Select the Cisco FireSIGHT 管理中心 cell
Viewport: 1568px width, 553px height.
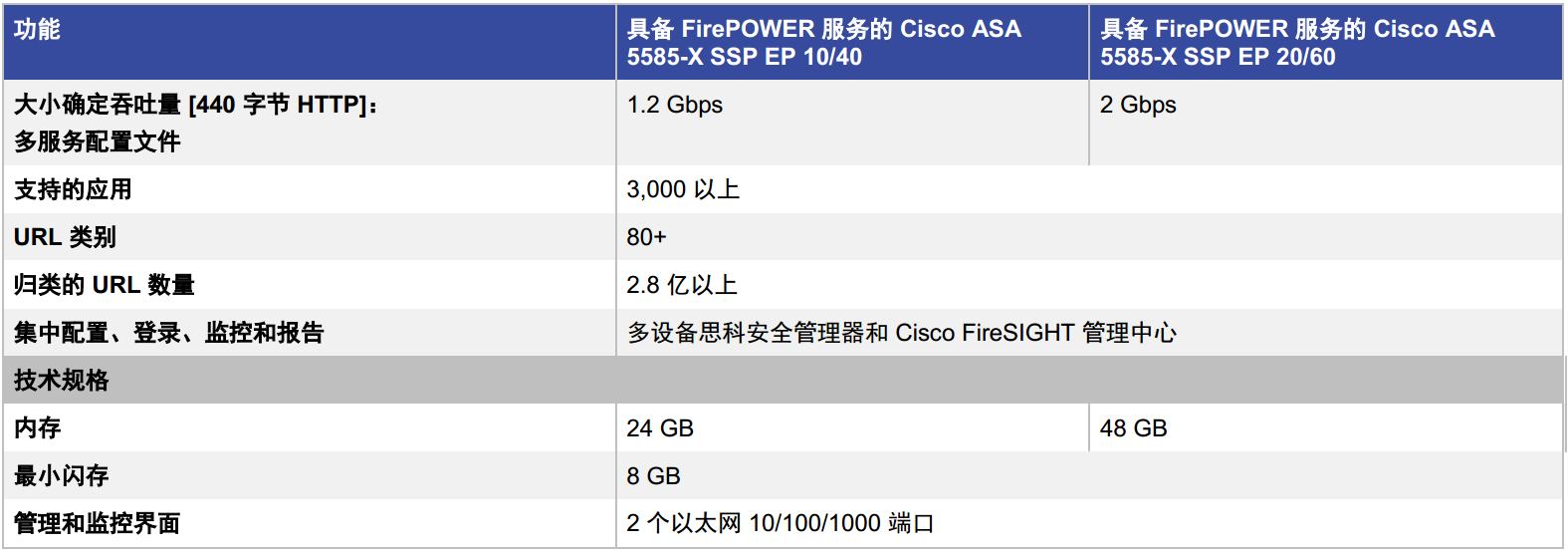click(x=1089, y=333)
